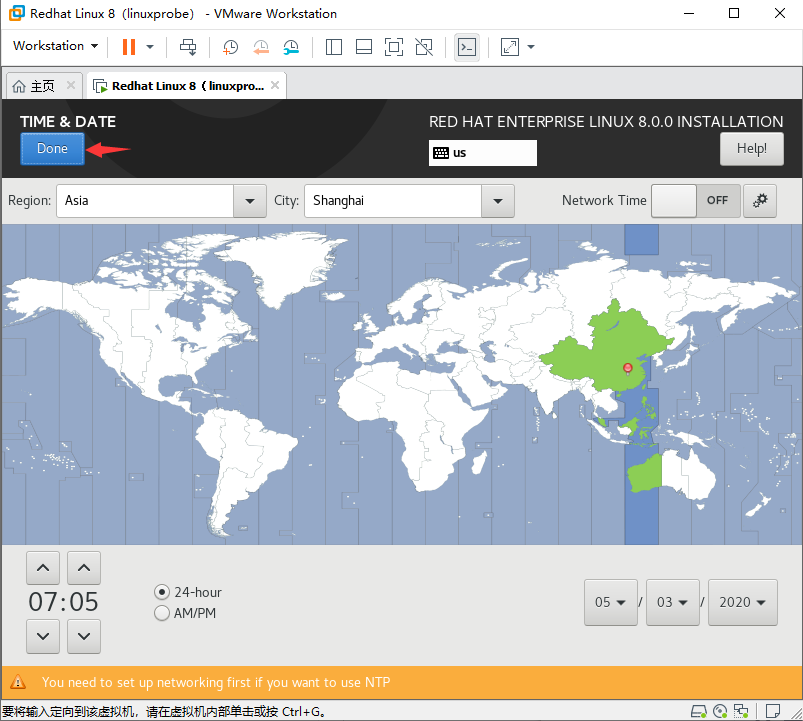Revert to the previous snapshot
Viewport: 803px width, 721px height.
261,47
